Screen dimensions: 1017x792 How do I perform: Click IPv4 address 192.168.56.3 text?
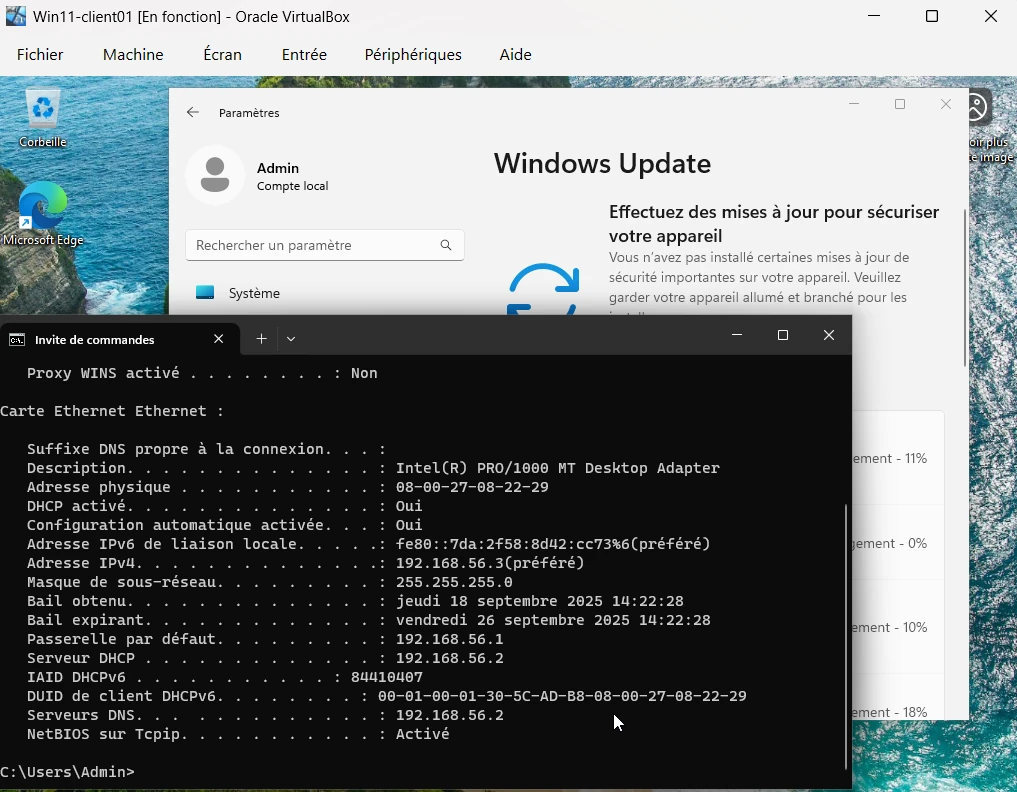click(x=449, y=563)
